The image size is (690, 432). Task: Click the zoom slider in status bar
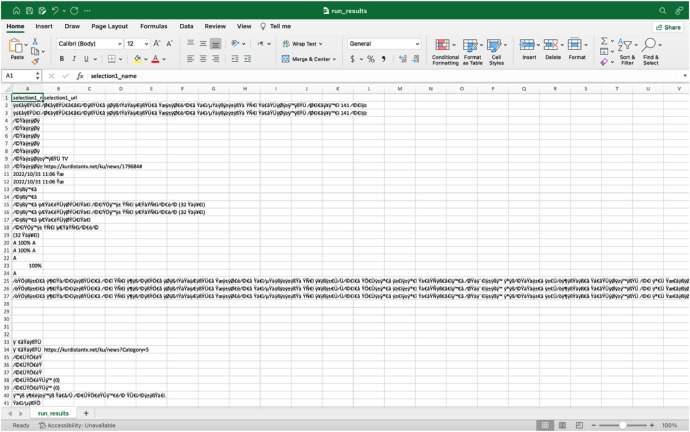pos(622,425)
